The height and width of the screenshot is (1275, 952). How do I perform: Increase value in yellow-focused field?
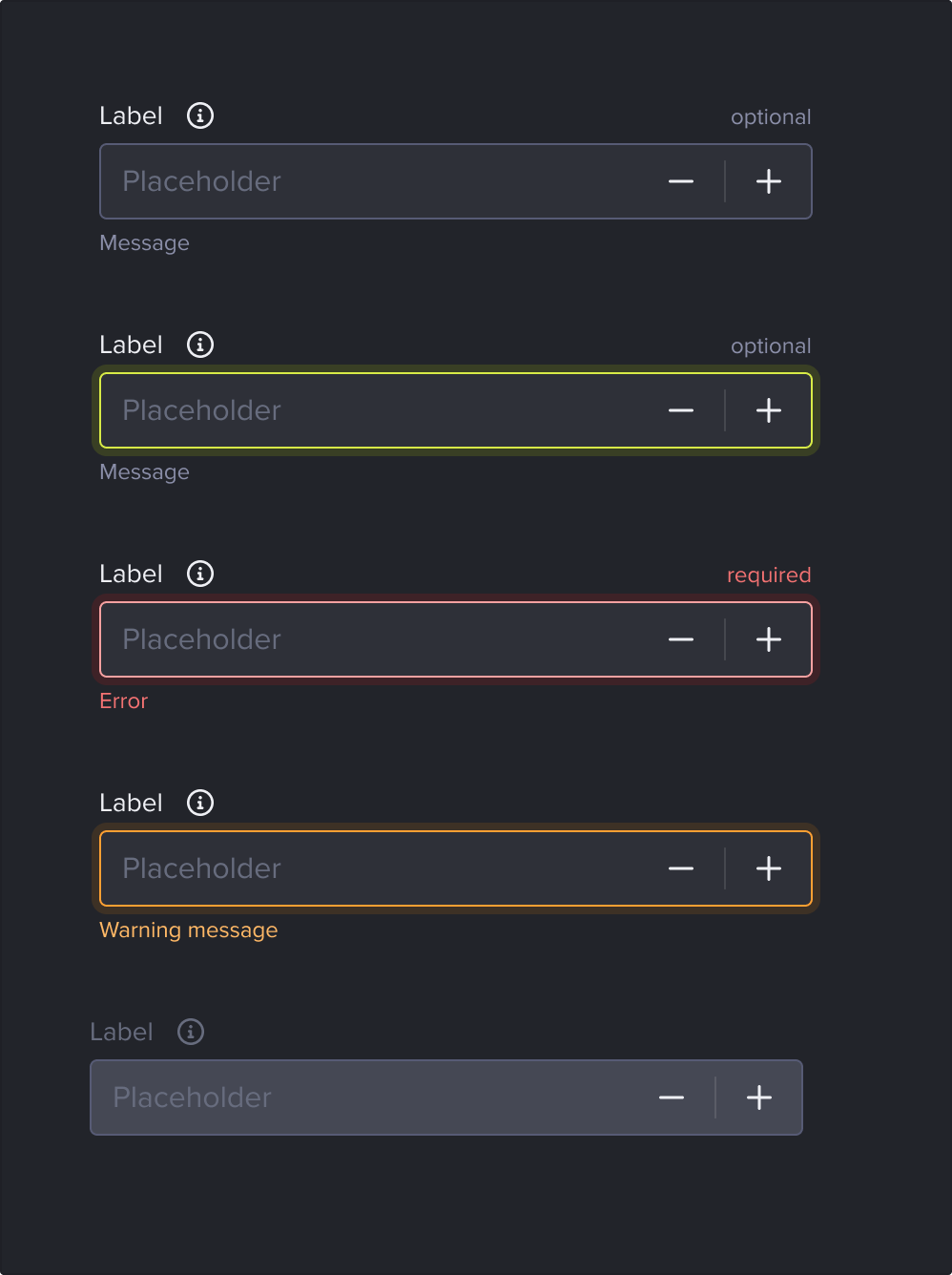[x=769, y=410]
